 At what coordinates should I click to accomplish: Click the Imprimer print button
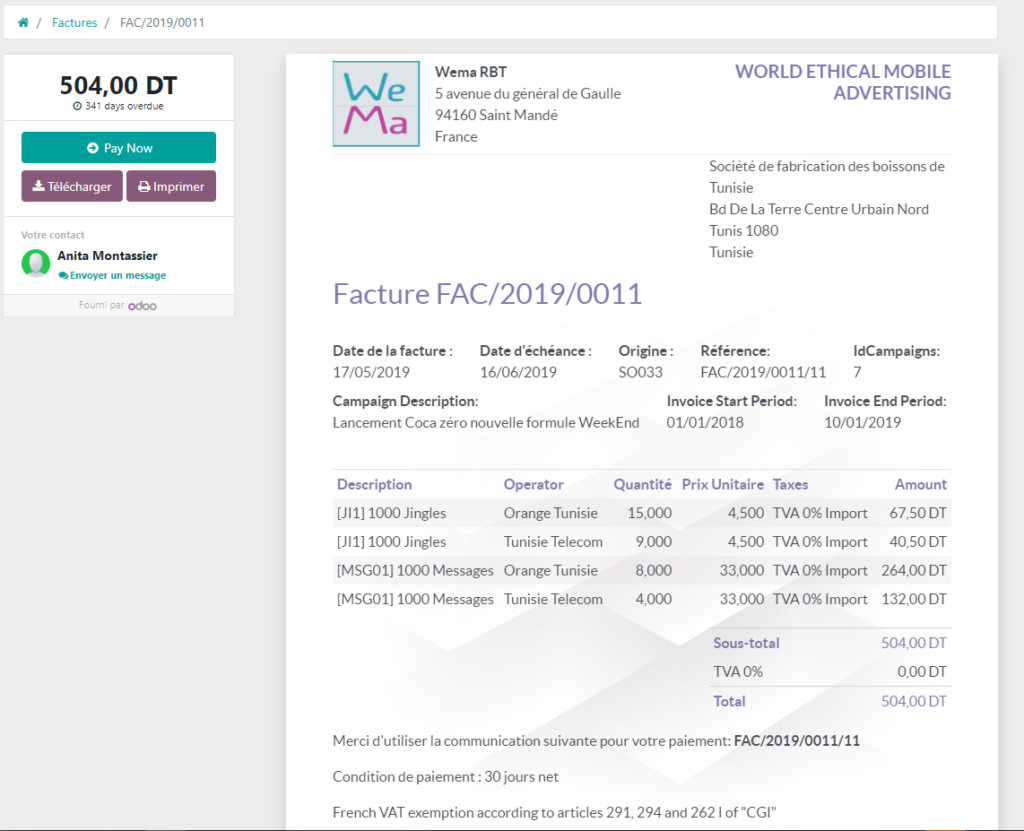[171, 187]
